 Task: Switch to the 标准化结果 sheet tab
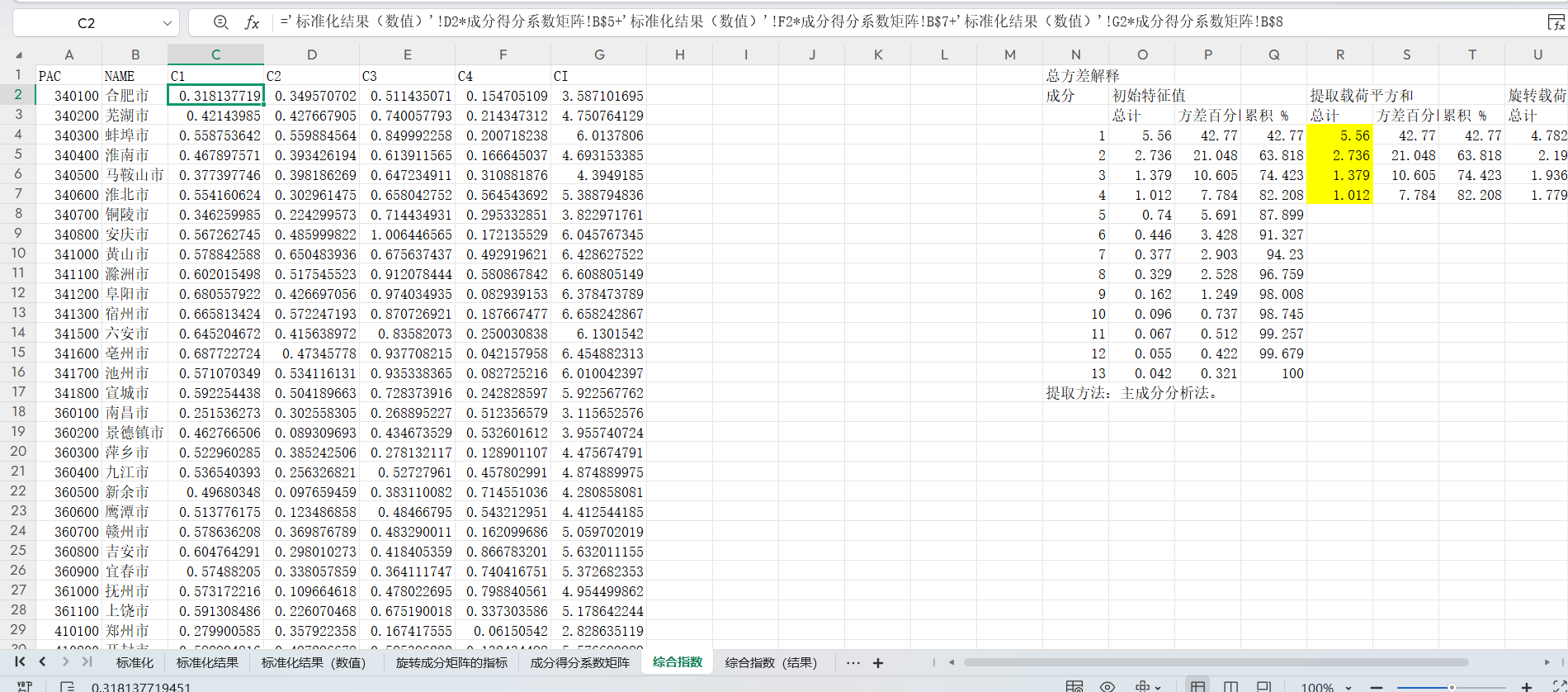(x=207, y=662)
